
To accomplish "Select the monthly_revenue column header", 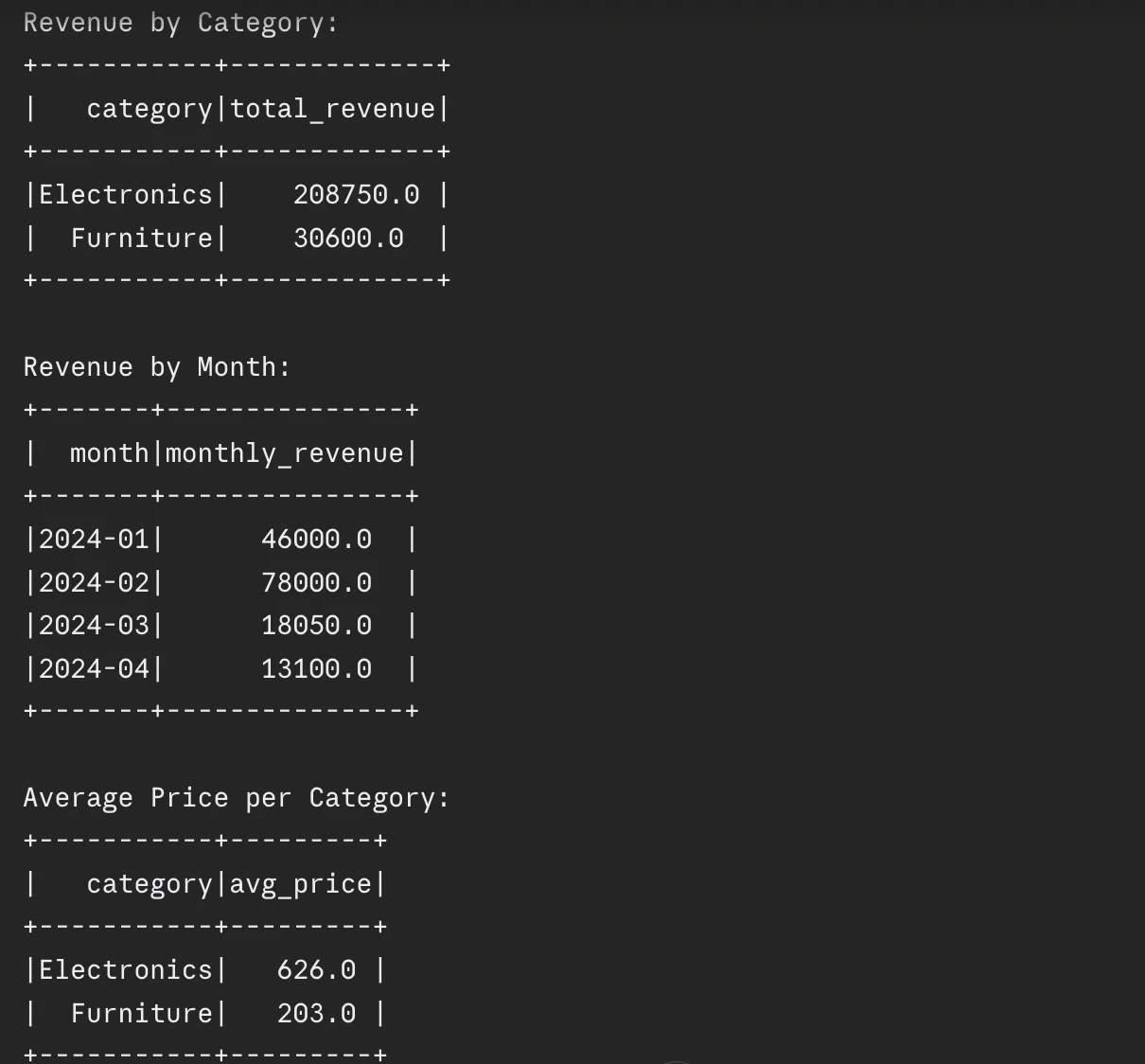I will 284,453.
